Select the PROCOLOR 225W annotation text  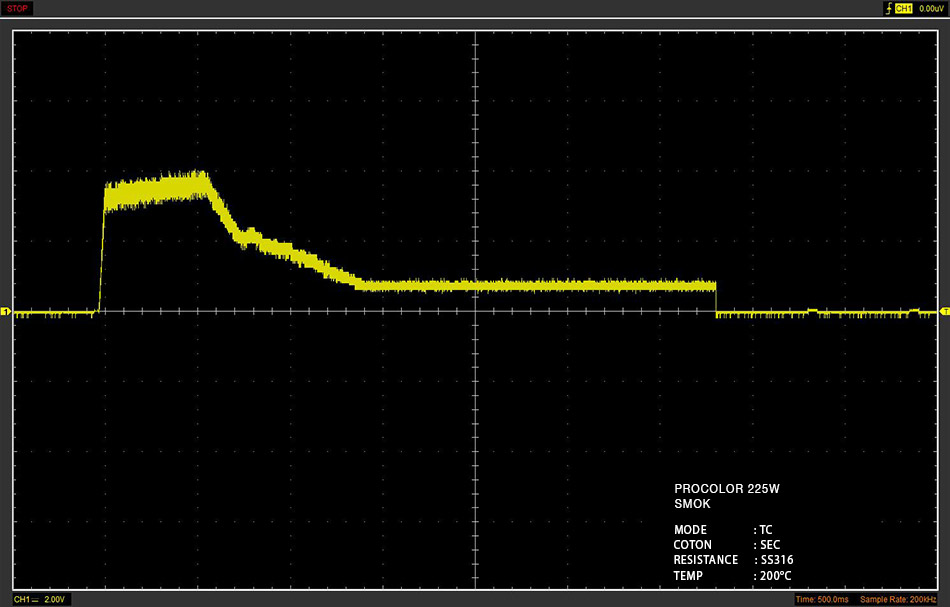pyautogui.click(x=726, y=489)
